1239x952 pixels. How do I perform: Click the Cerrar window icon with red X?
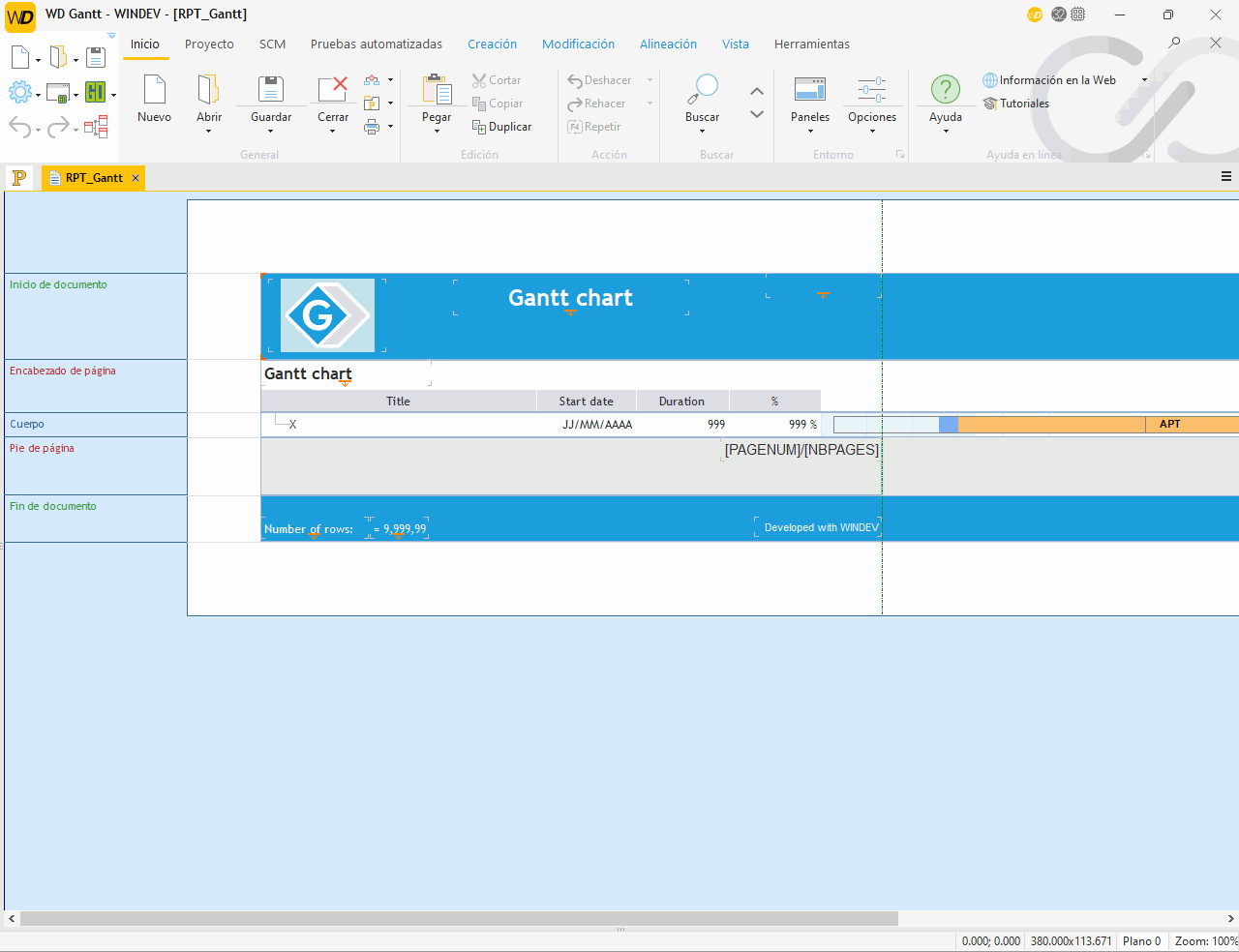point(333,89)
